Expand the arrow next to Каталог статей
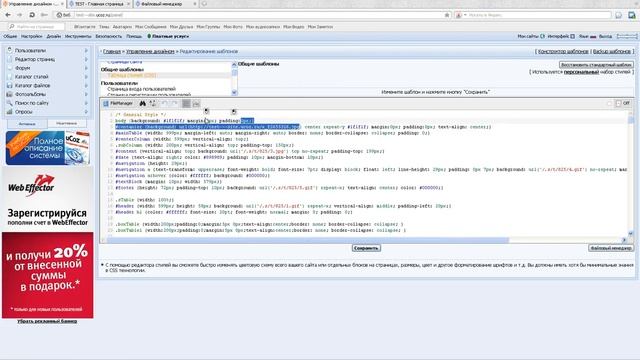 point(86,77)
